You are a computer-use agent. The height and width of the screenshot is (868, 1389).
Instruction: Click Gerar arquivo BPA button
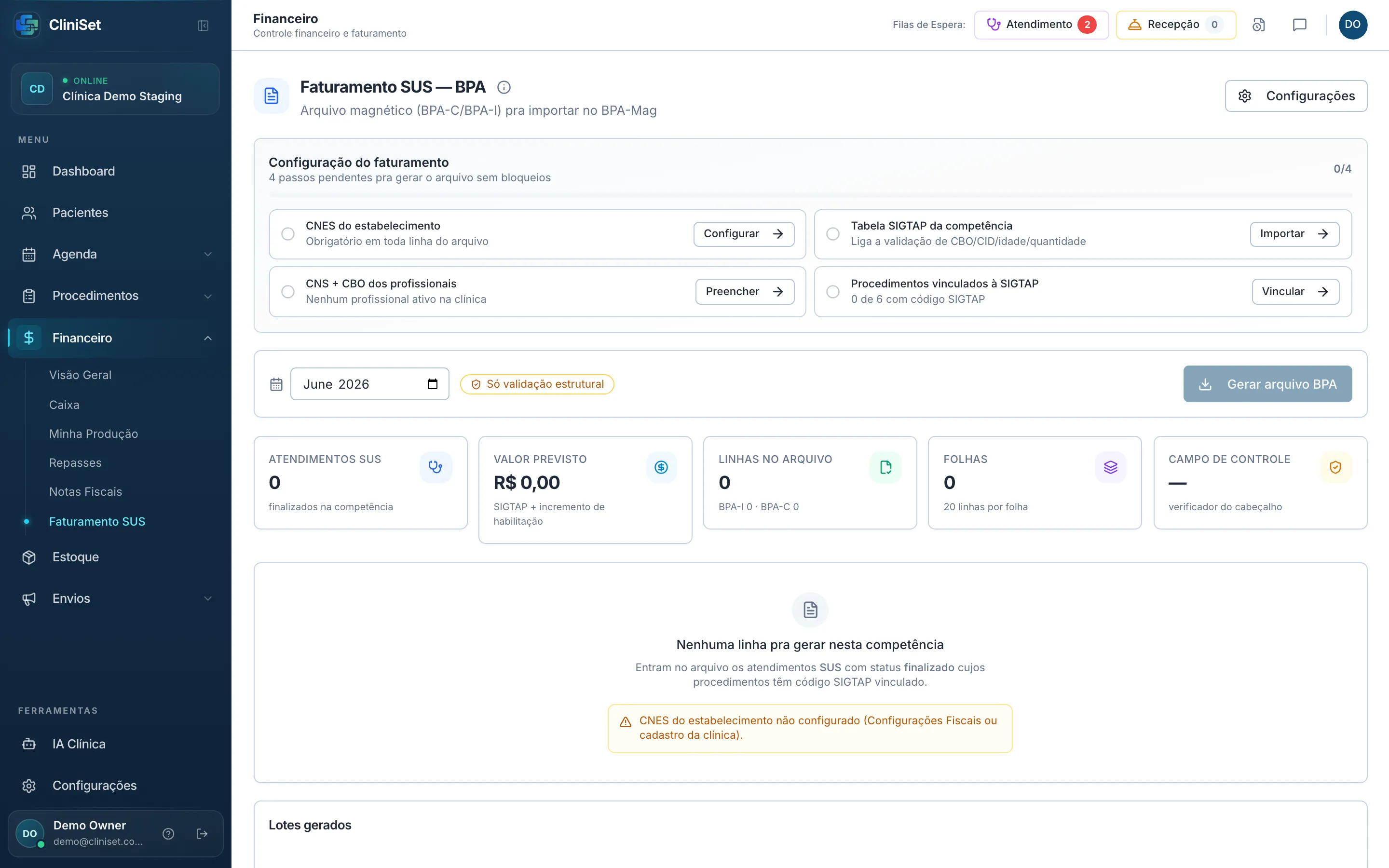pyautogui.click(x=1267, y=384)
